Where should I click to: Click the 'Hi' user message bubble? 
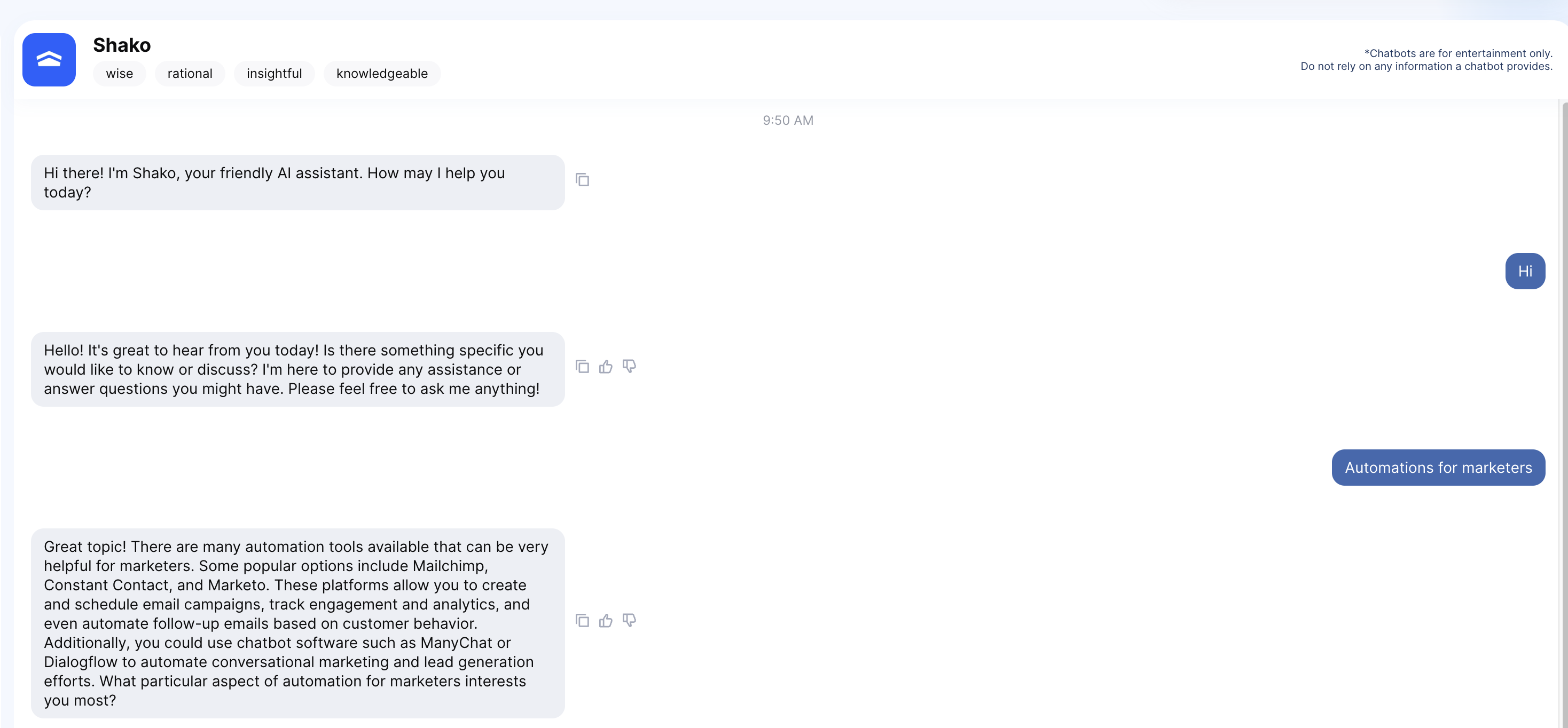pyautogui.click(x=1525, y=271)
